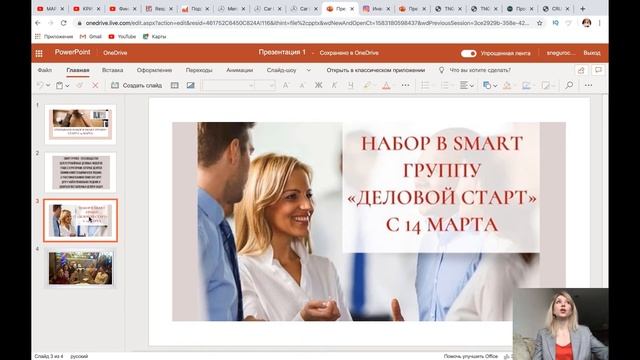Expand the Paste options arrow
The width and height of the screenshot is (640, 360).
pos(67,86)
